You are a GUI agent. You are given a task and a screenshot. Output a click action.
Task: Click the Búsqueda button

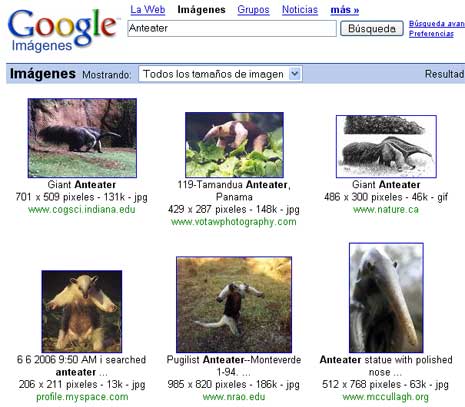pyautogui.click(x=372, y=29)
